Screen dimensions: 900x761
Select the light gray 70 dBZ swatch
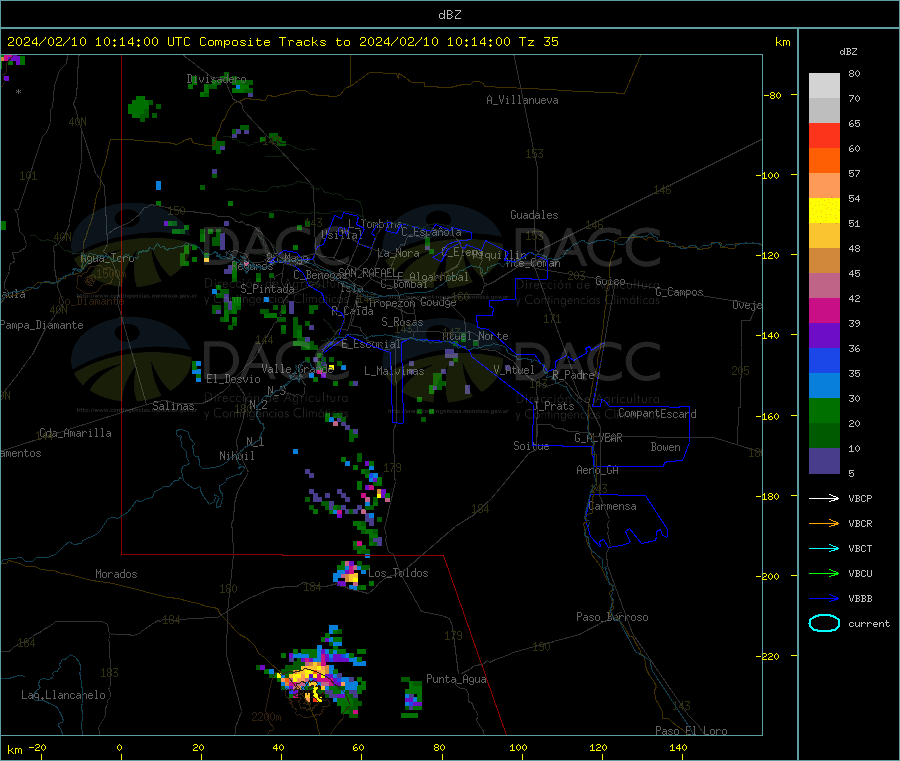pyautogui.click(x=824, y=86)
